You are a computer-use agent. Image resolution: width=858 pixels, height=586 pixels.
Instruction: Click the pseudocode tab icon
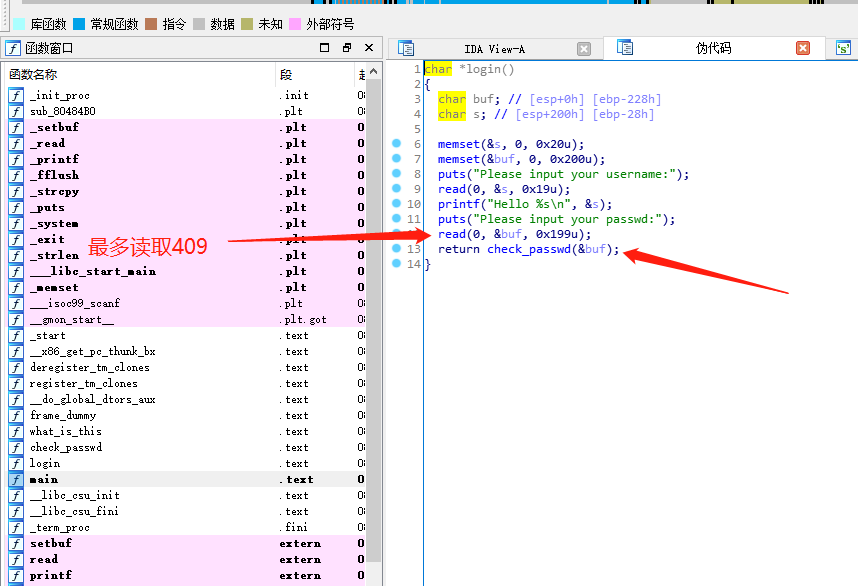[x=625, y=48]
